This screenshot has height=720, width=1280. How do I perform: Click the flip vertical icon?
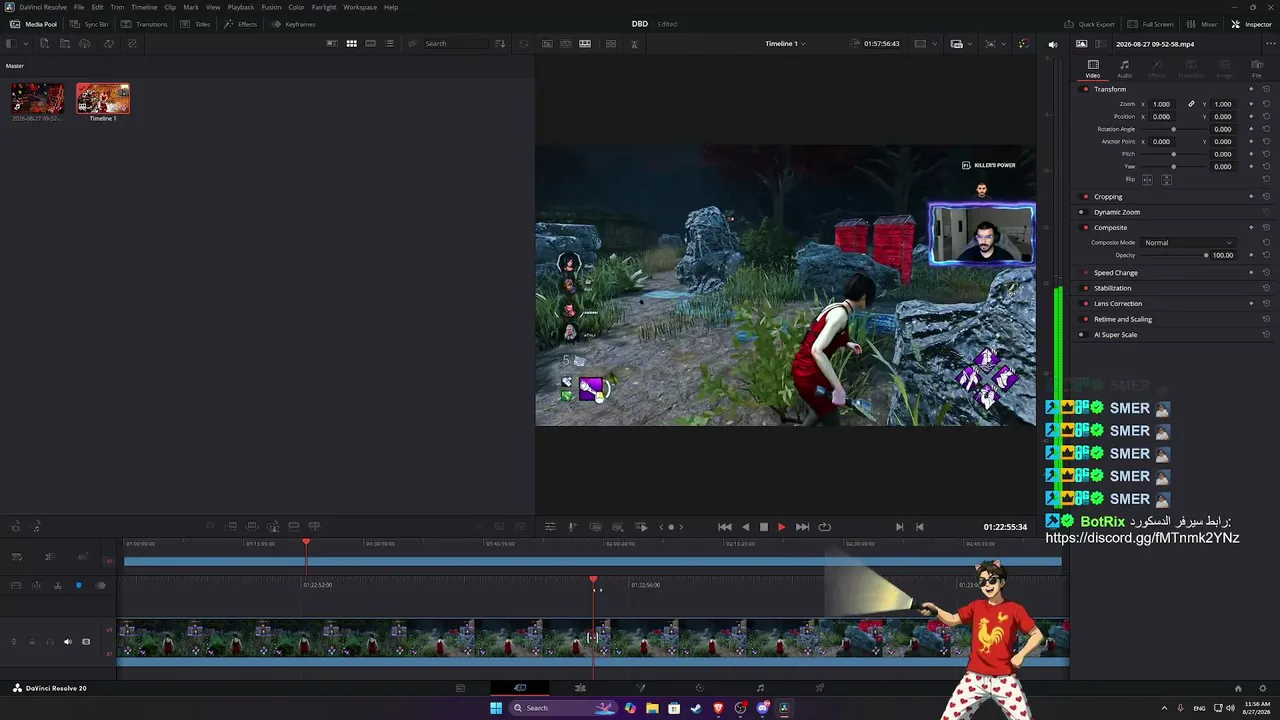pos(1166,180)
